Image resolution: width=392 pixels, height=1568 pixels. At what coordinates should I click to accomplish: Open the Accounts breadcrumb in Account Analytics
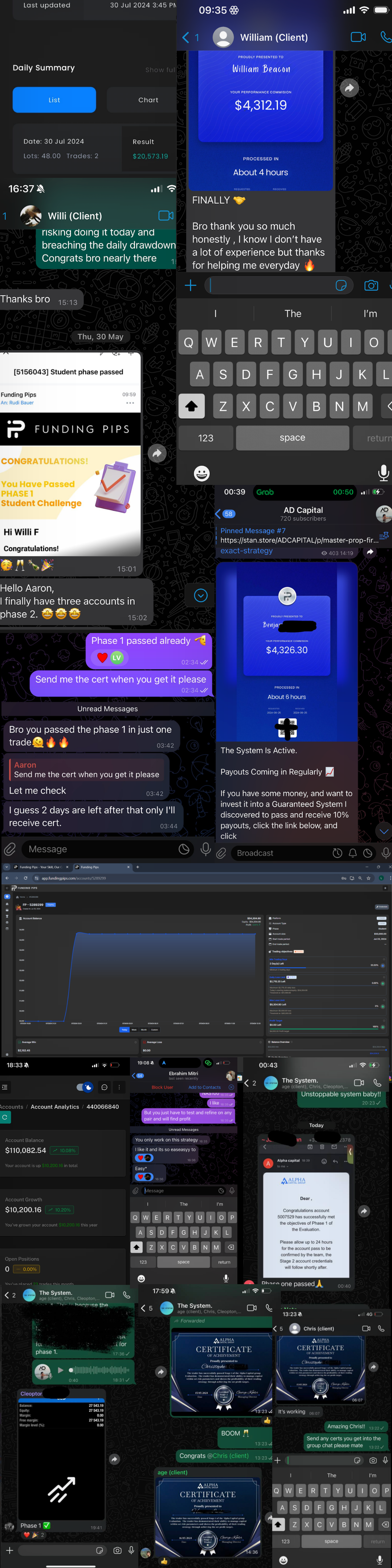[x=12, y=1107]
